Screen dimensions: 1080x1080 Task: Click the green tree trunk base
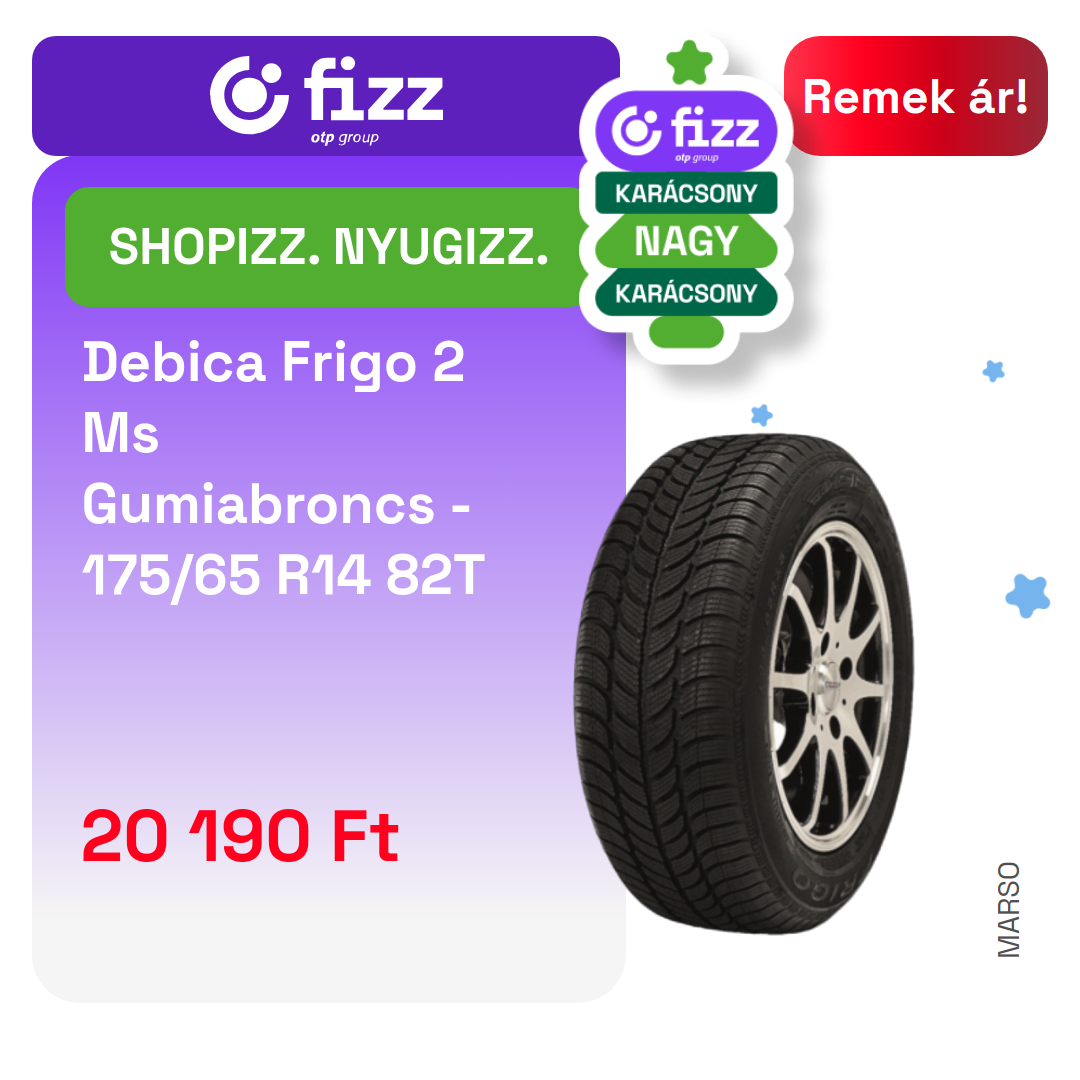[686, 332]
